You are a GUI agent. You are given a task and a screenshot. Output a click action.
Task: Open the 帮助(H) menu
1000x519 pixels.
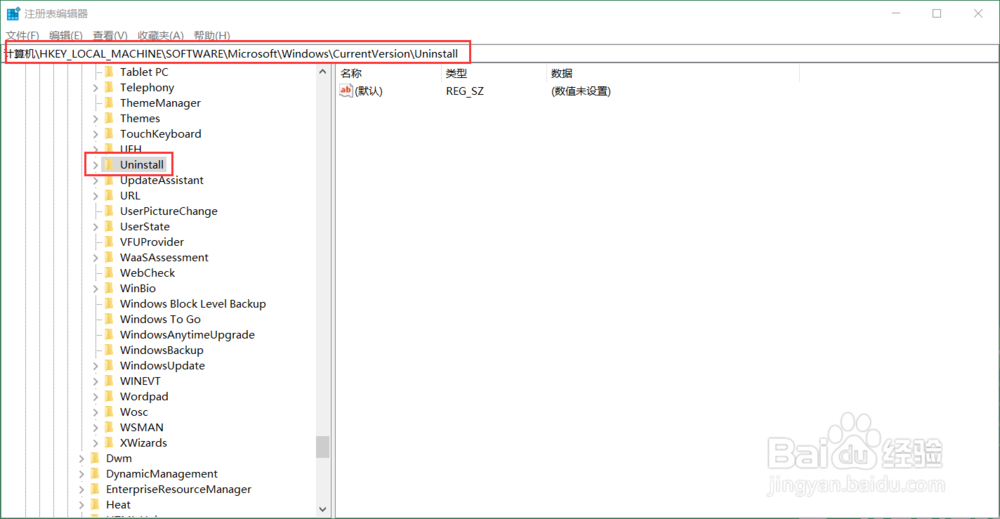(x=212, y=36)
